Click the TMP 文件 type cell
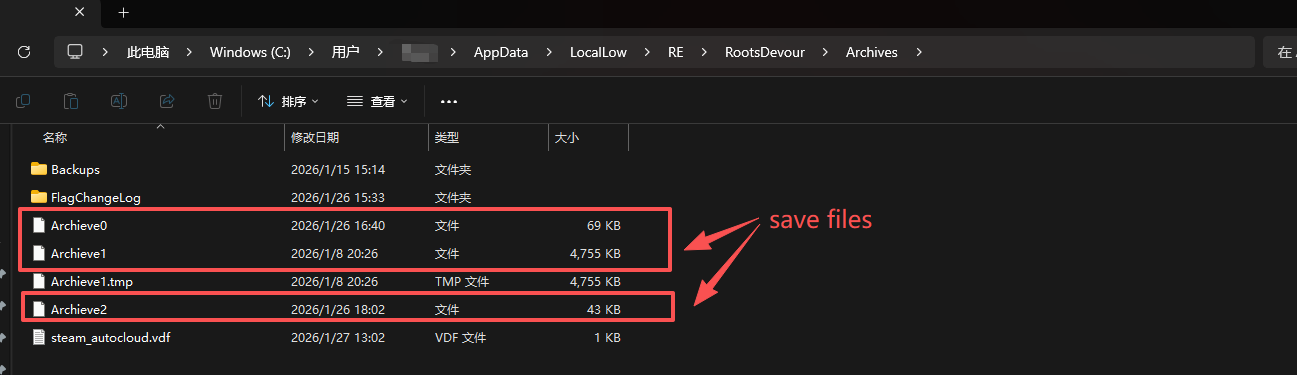 462,282
